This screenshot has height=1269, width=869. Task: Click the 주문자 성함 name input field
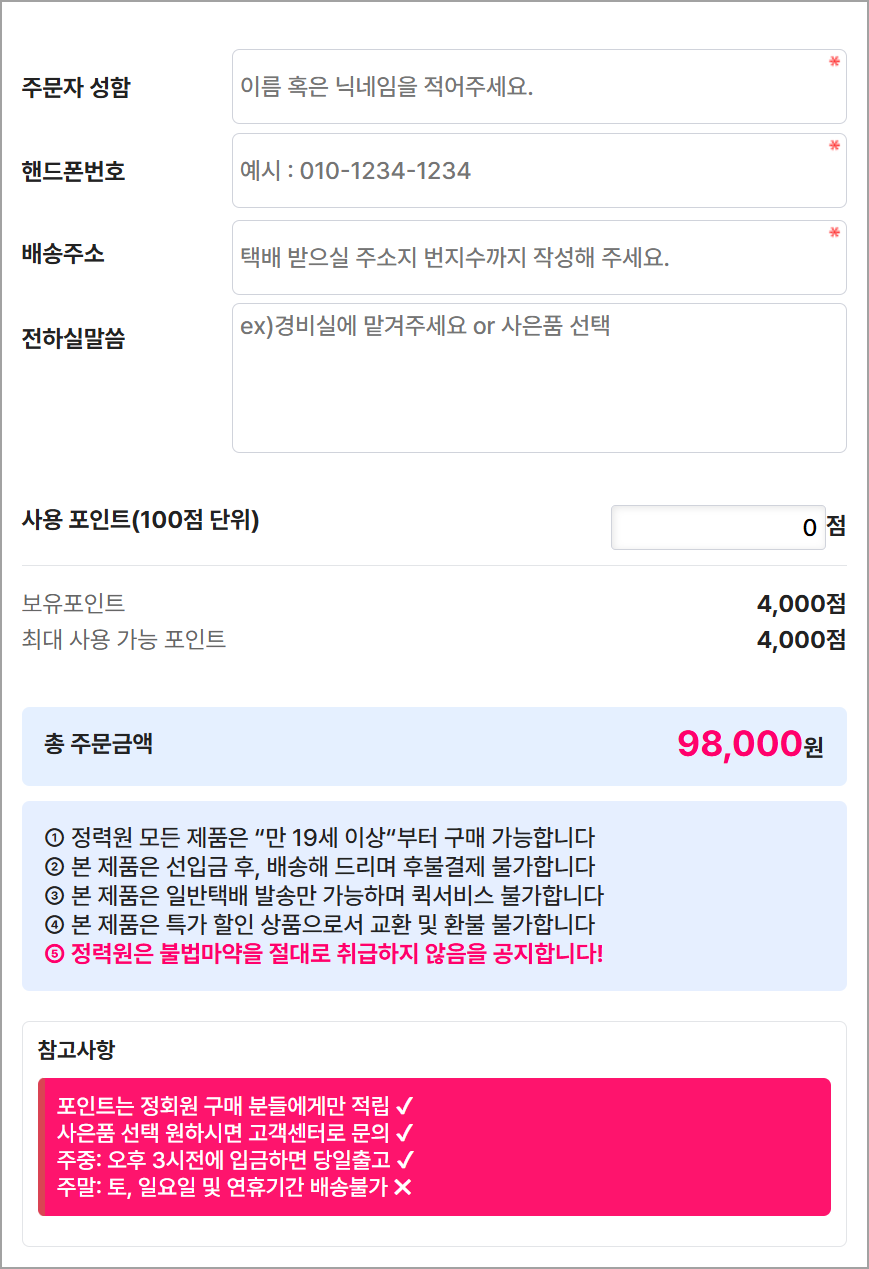pyautogui.click(x=538, y=87)
